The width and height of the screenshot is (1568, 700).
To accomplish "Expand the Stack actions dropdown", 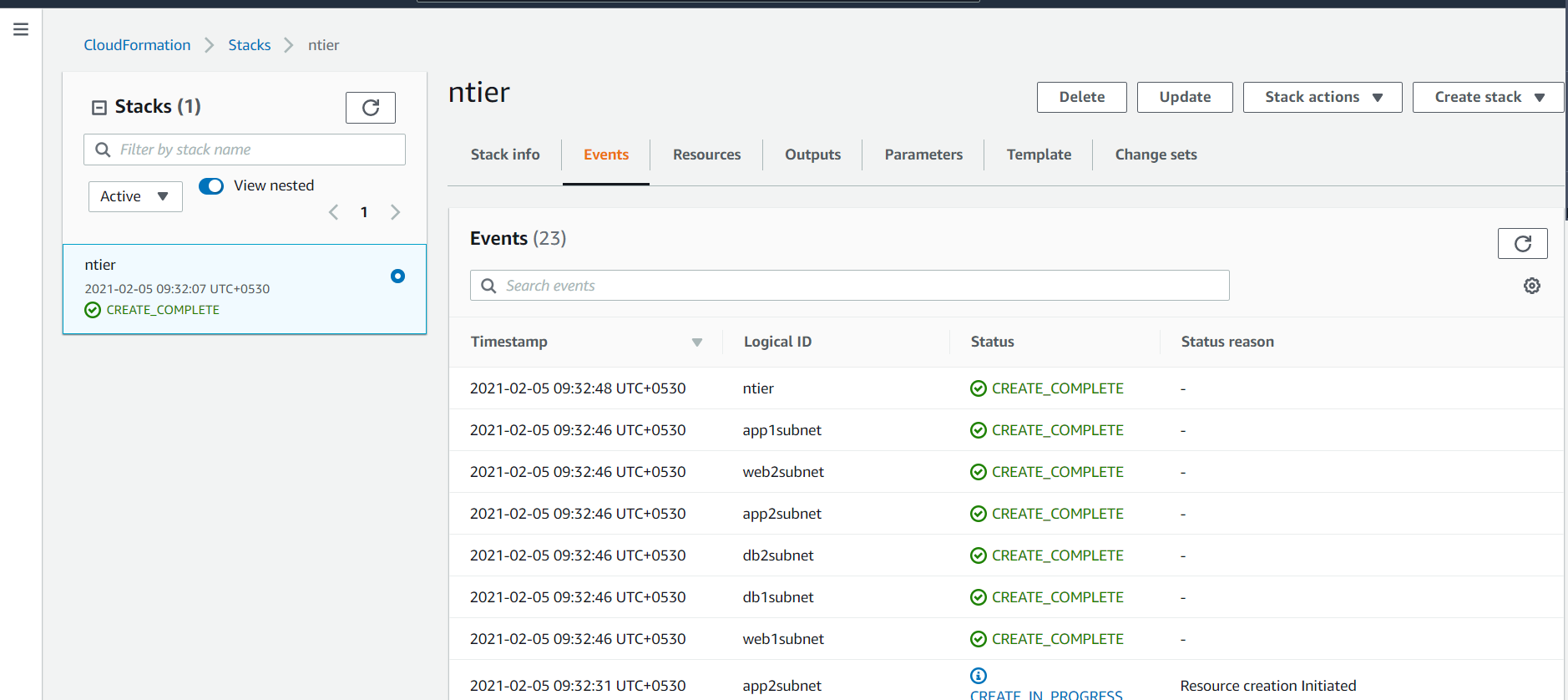I will click(x=1323, y=97).
